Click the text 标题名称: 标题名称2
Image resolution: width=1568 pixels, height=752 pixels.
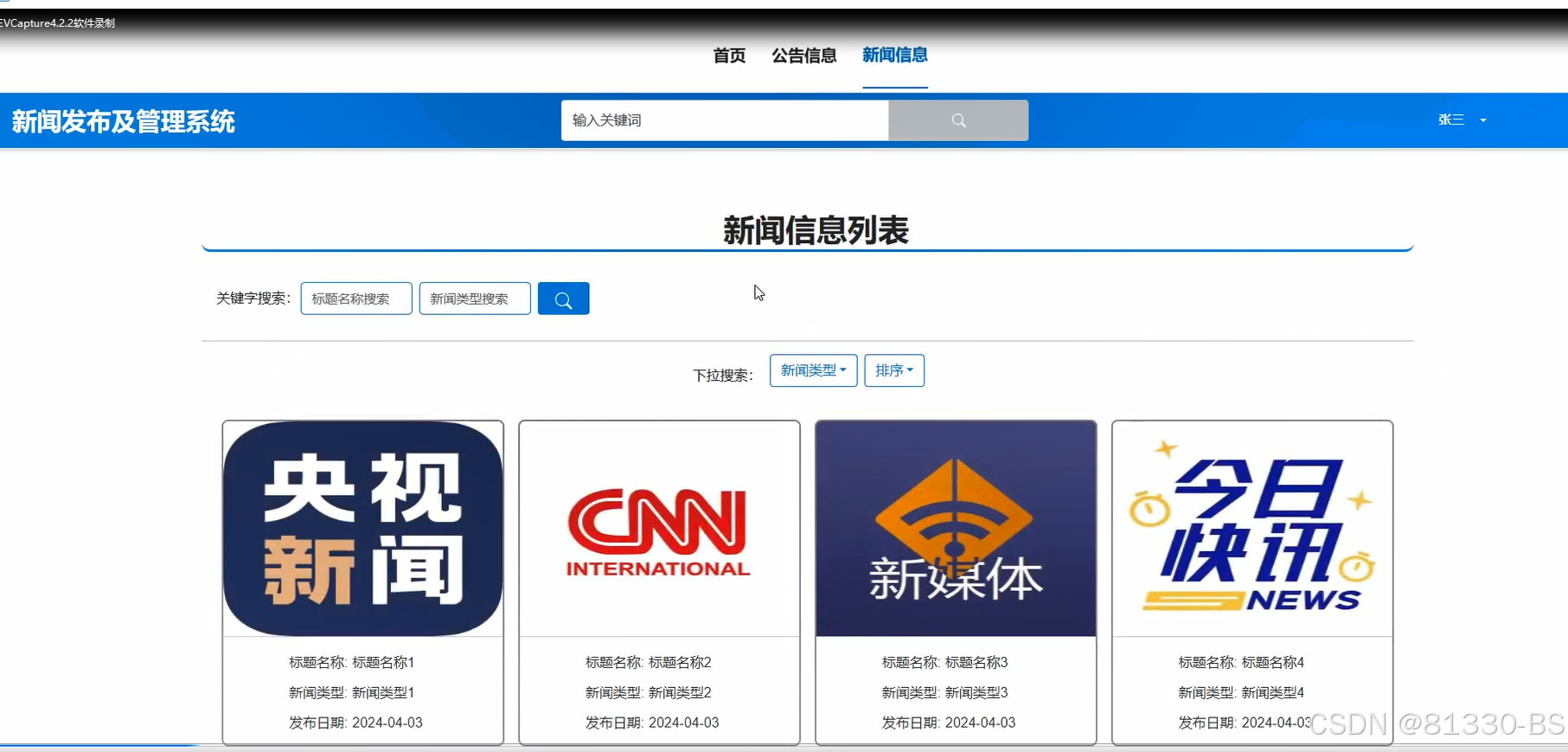(x=649, y=662)
